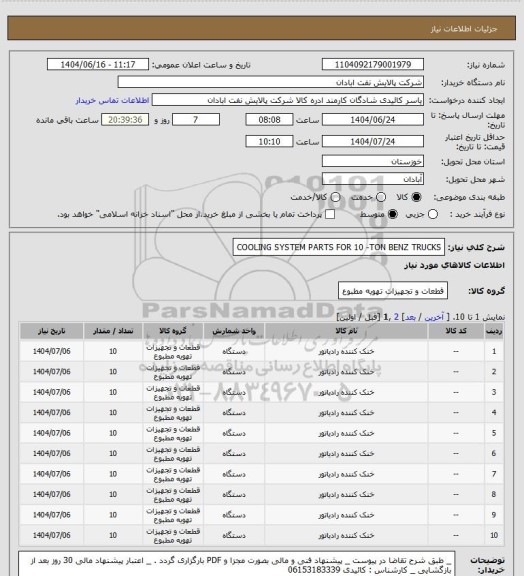Click the ردیف column header
This screenshot has width=524, height=576.
pos(494,331)
